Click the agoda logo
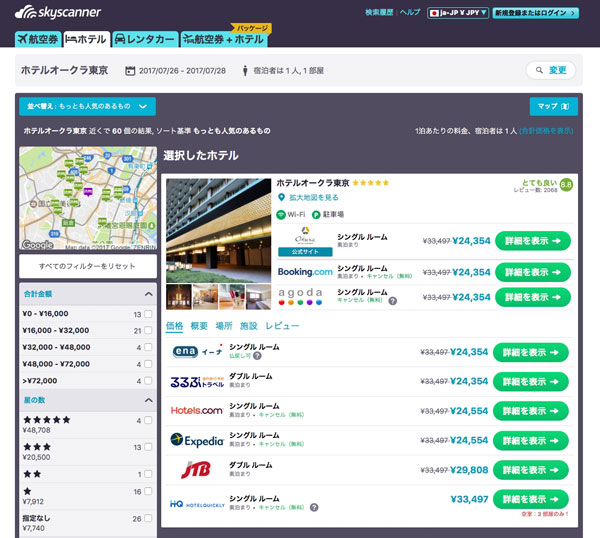This screenshot has height=538, width=600. 300,297
